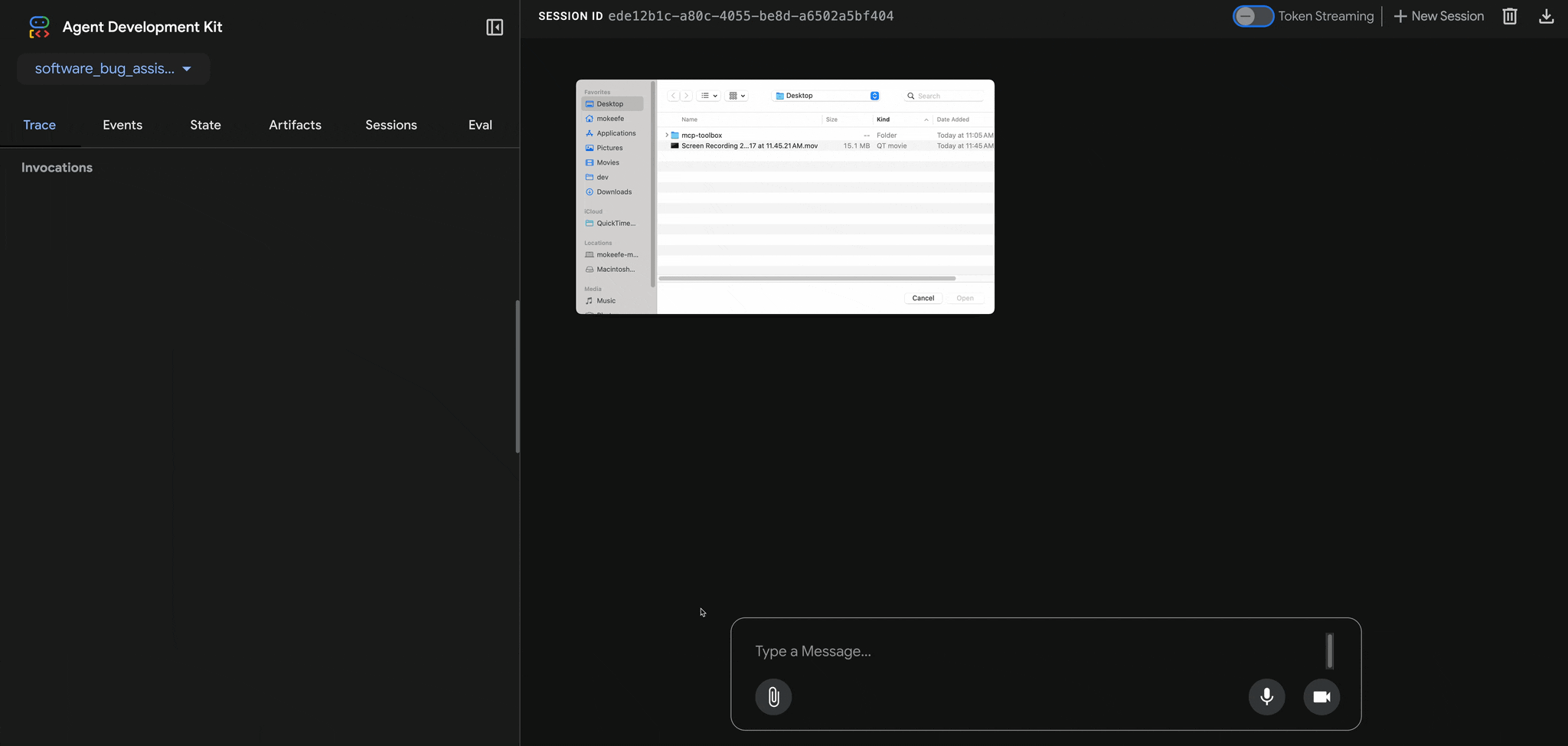The image size is (1568, 746).
Task: Click the Type a Message input field
Action: point(1037,651)
